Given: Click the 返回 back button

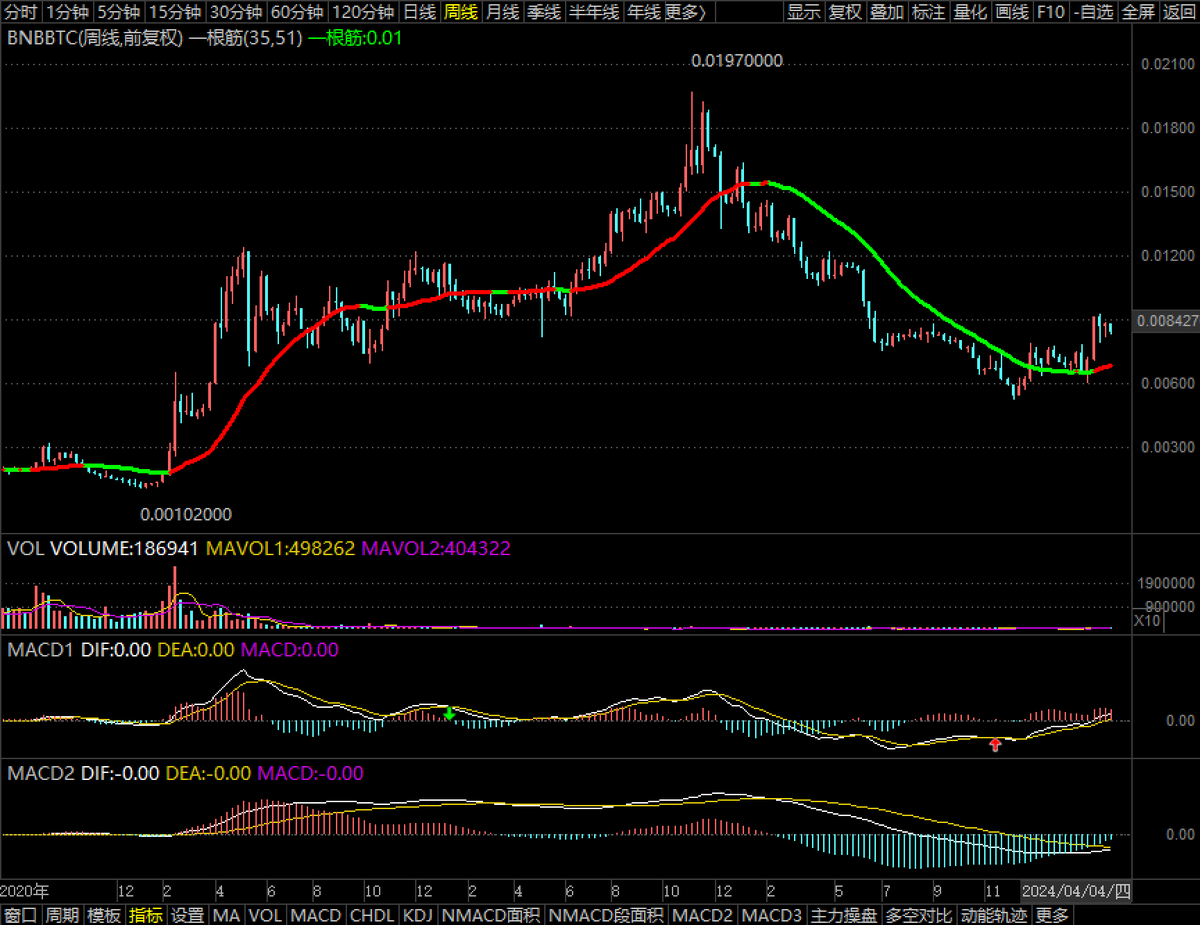Looking at the screenshot, I should (x=1179, y=13).
